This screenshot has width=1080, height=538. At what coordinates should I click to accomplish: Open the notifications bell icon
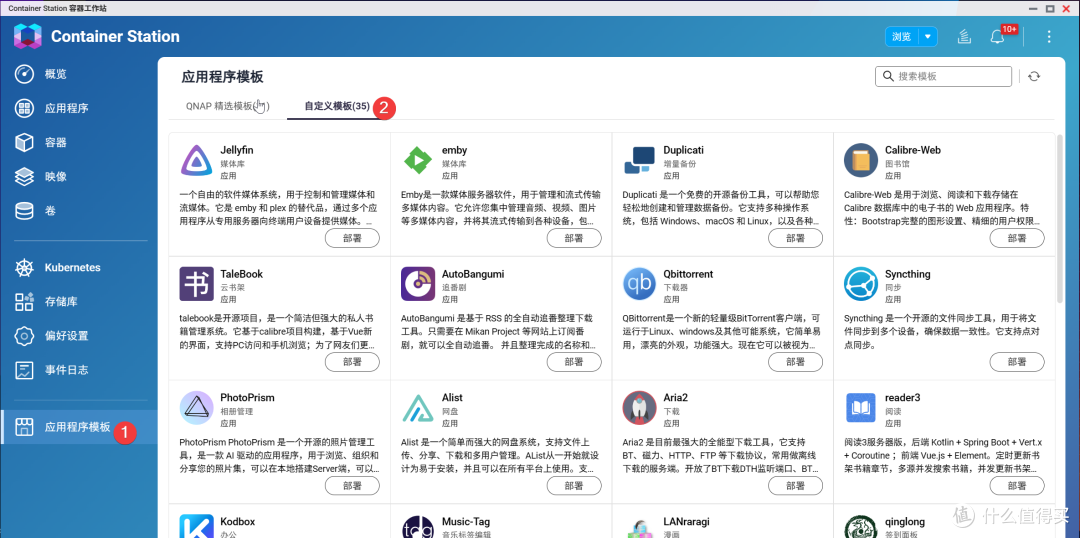[x=997, y=37]
